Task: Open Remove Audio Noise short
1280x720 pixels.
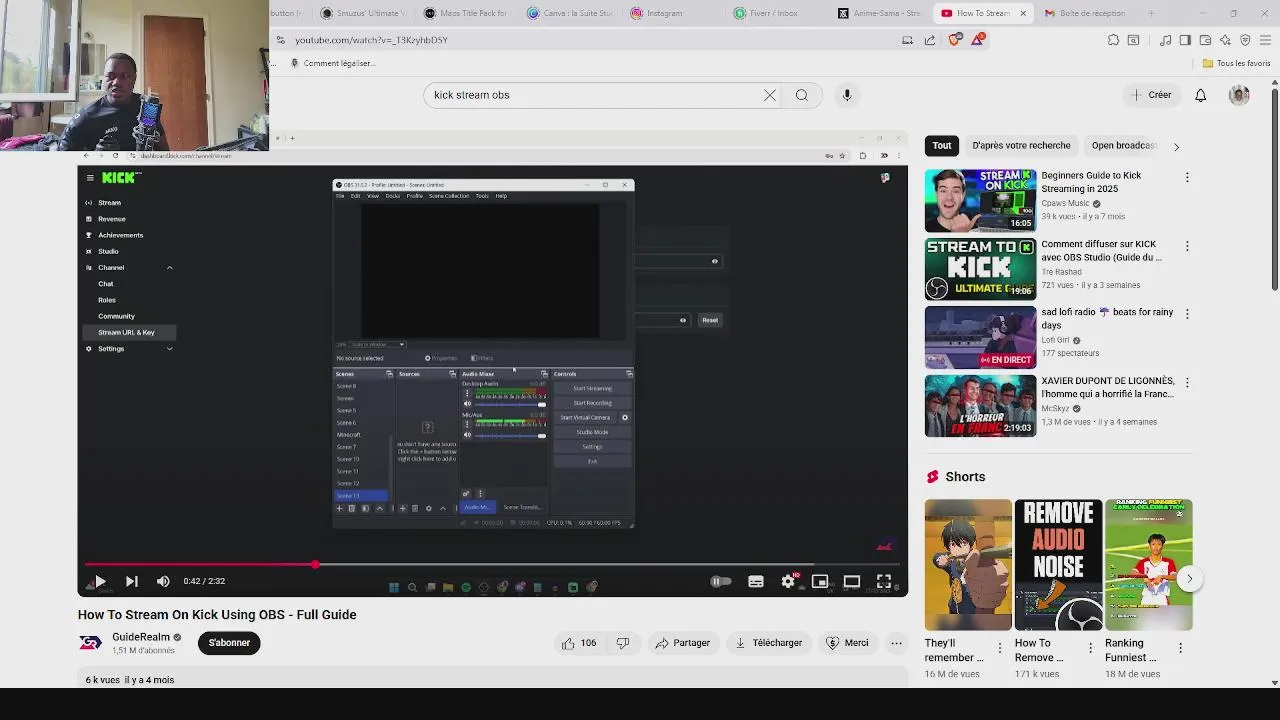Action: pos(1058,565)
